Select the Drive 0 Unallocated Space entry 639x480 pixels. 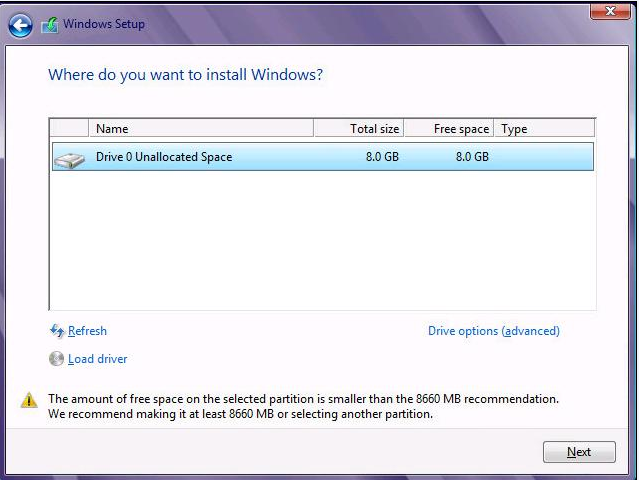[164, 157]
